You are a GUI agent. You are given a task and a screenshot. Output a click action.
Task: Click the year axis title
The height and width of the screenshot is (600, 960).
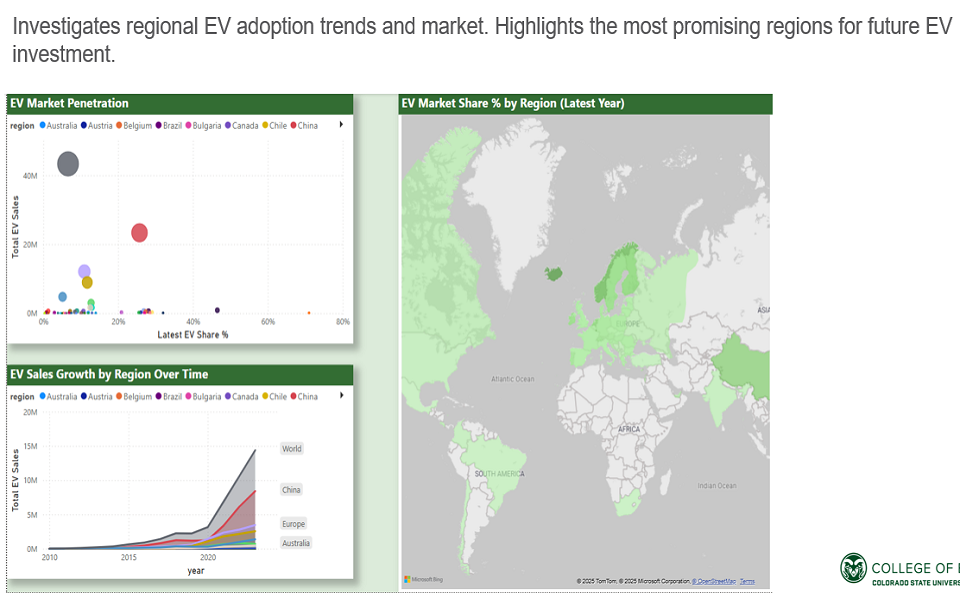(x=196, y=571)
